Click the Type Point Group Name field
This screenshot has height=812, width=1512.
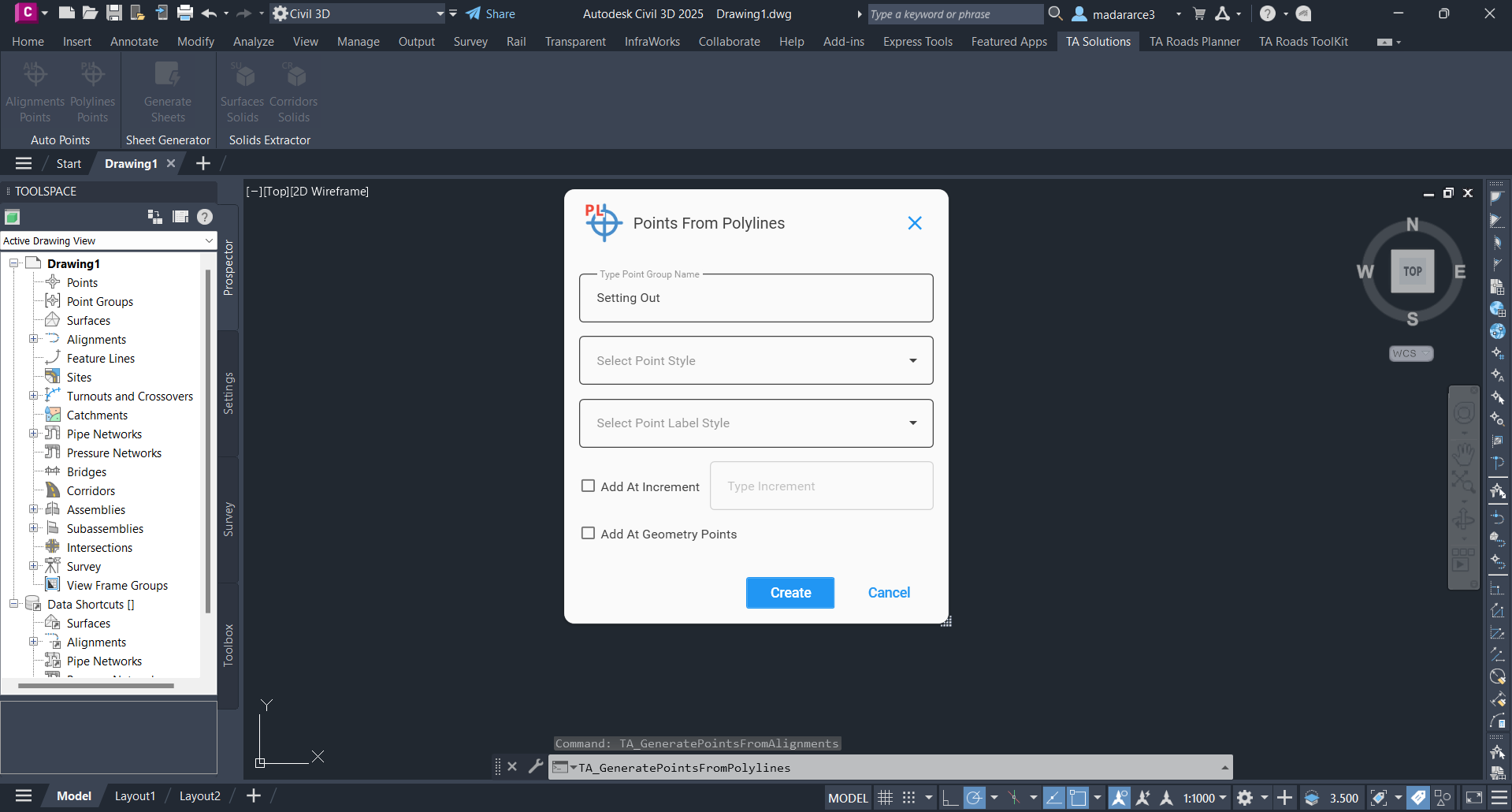tap(756, 298)
